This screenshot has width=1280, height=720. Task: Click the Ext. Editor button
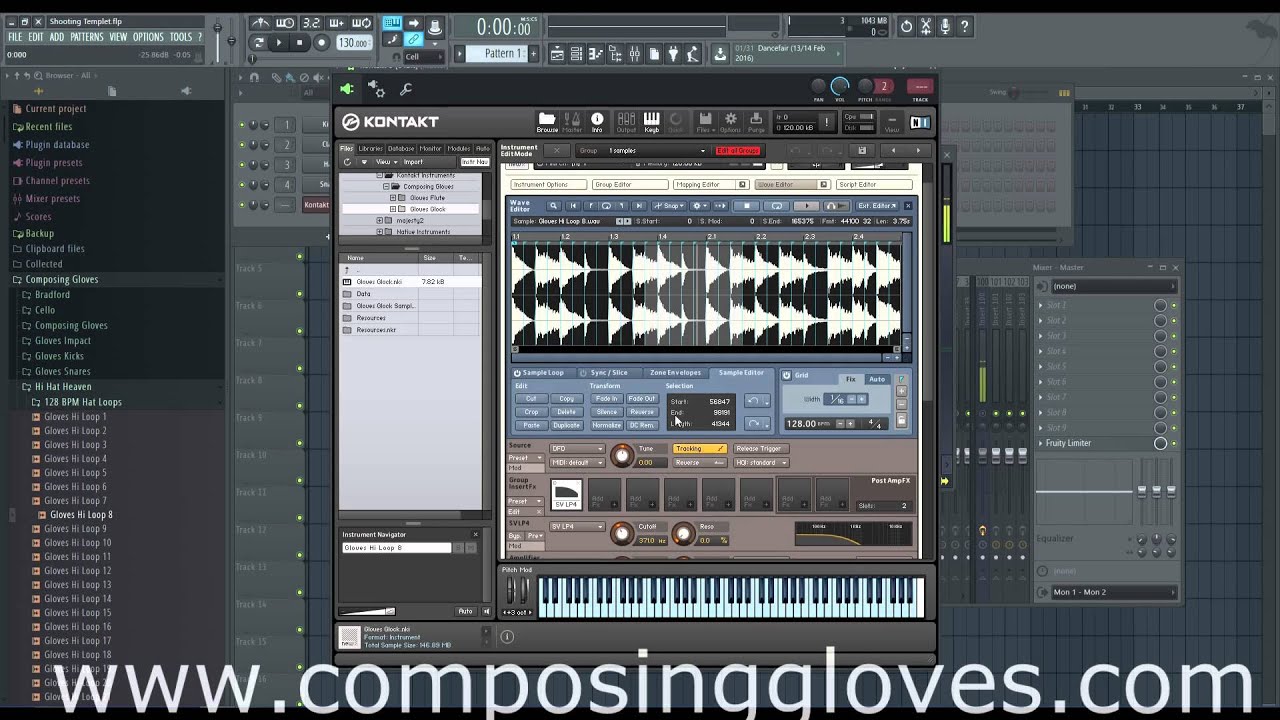click(x=876, y=206)
